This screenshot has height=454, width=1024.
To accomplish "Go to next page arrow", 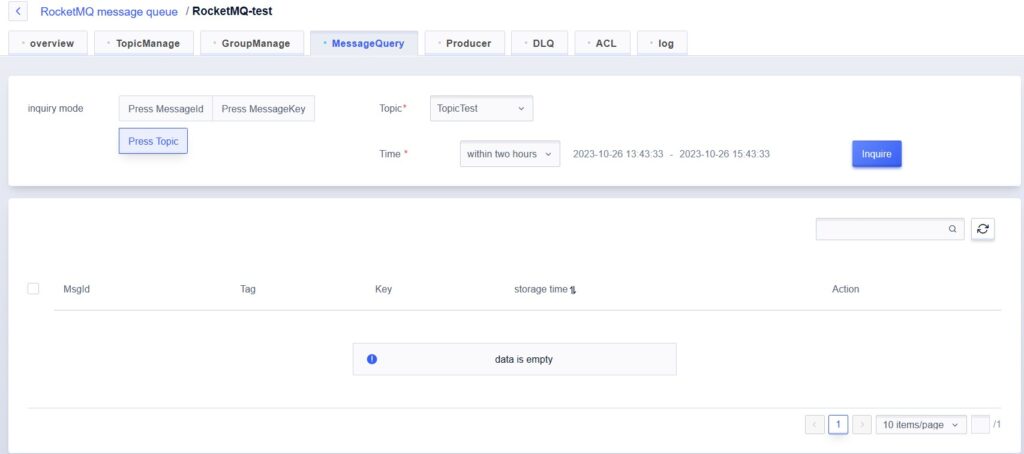I will pos(862,425).
